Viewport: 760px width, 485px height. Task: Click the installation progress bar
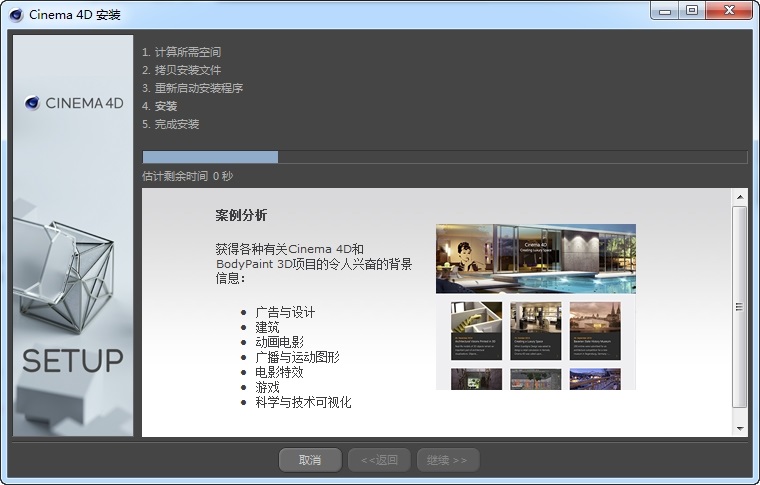[444, 157]
